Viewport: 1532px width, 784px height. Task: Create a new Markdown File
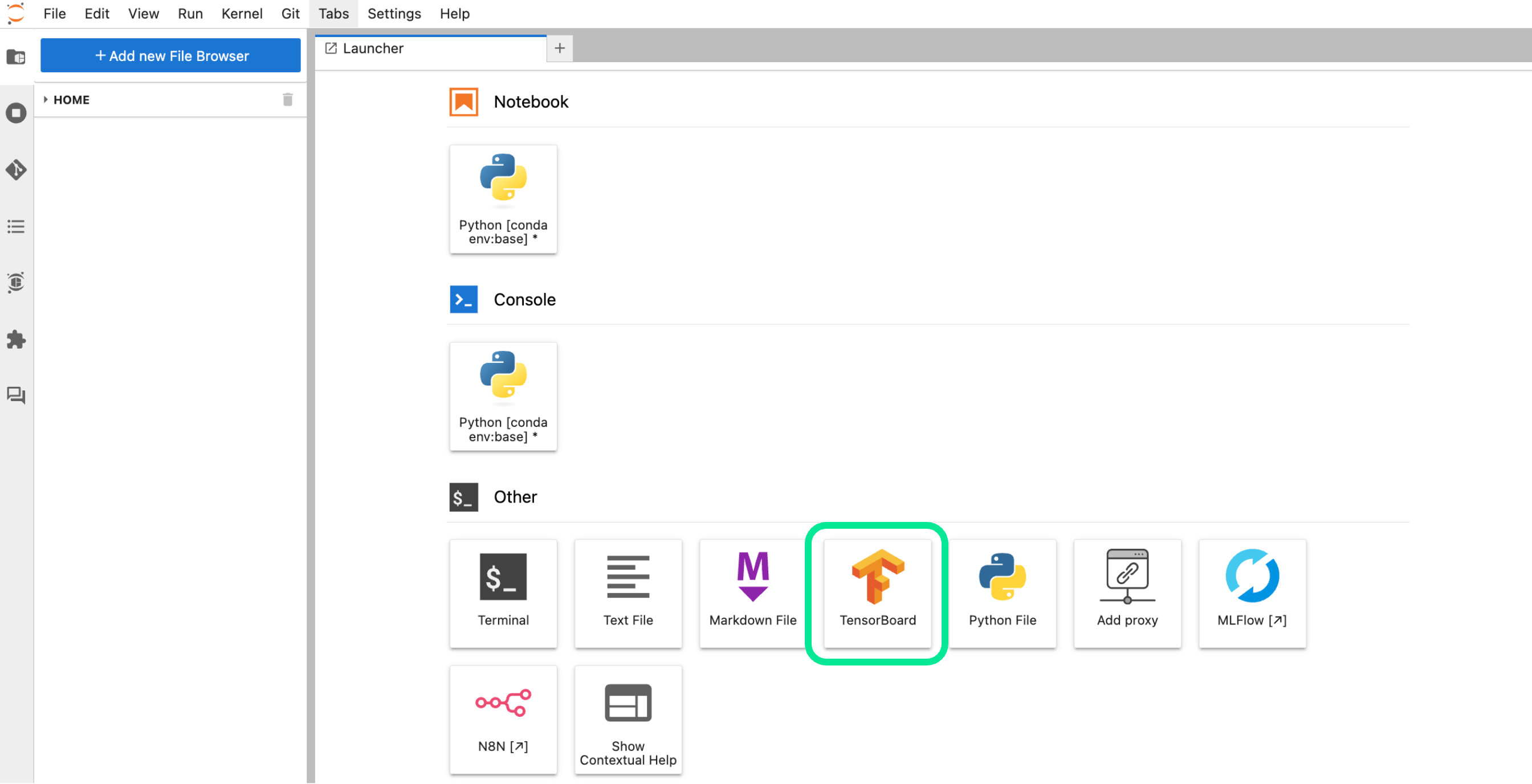click(752, 593)
